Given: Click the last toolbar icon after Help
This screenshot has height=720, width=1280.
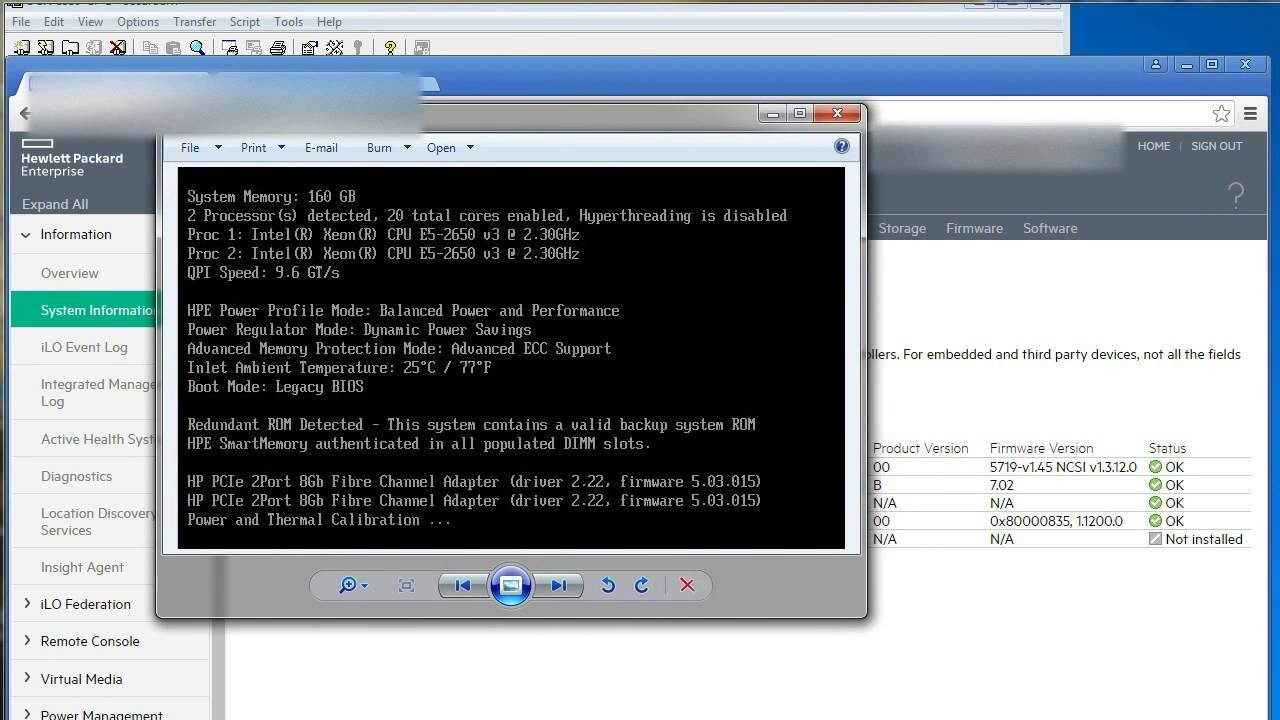Looking at the screenshot, I should pyautogui.click(x=422, y=47).
